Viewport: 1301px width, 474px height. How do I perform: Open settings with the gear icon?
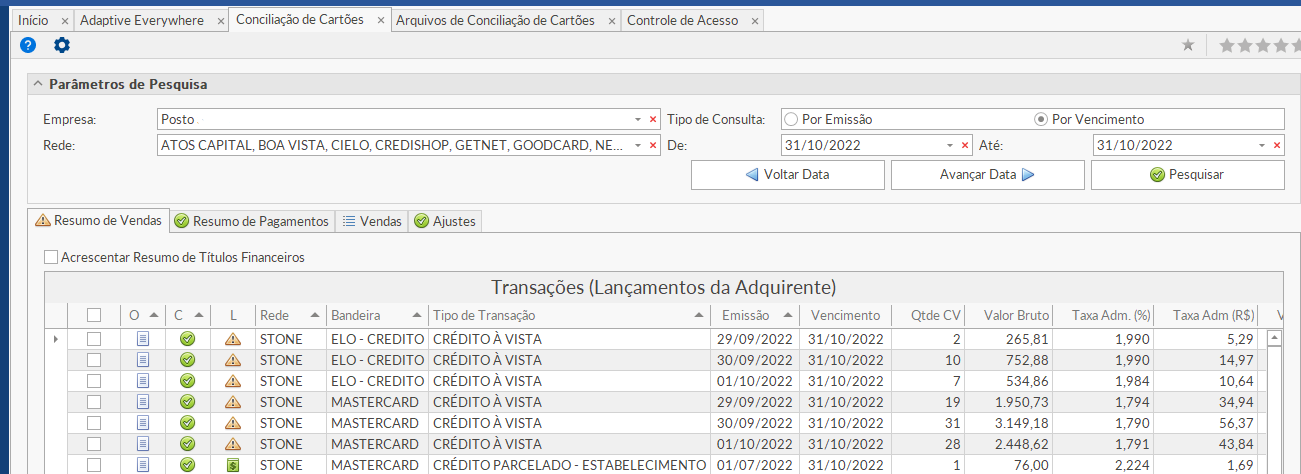pos(62,45)
